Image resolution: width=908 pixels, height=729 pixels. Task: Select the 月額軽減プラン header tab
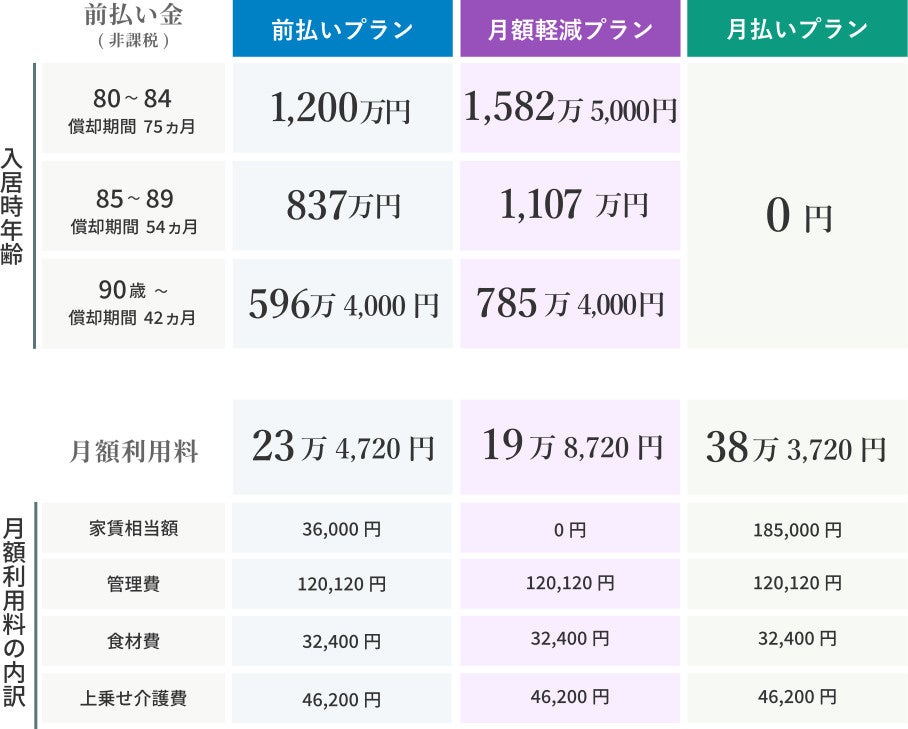point(570,30)
